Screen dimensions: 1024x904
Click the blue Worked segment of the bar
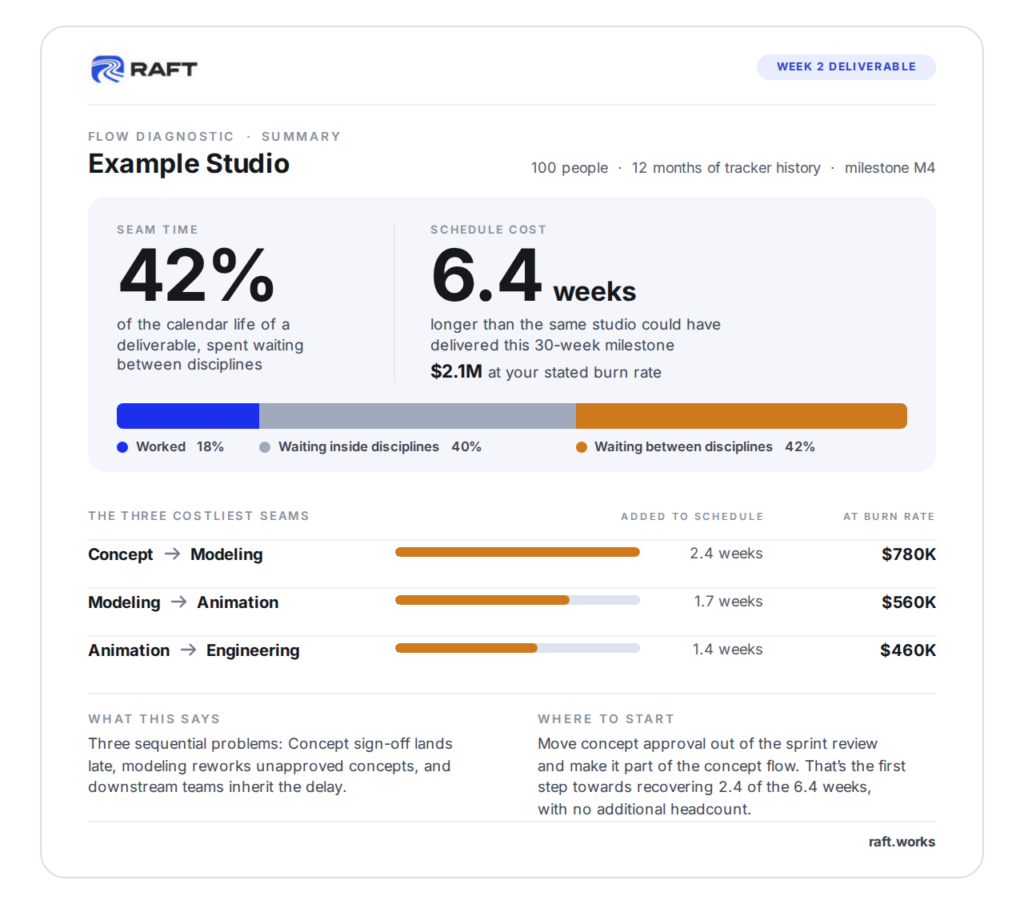click(x=188, y=416)
